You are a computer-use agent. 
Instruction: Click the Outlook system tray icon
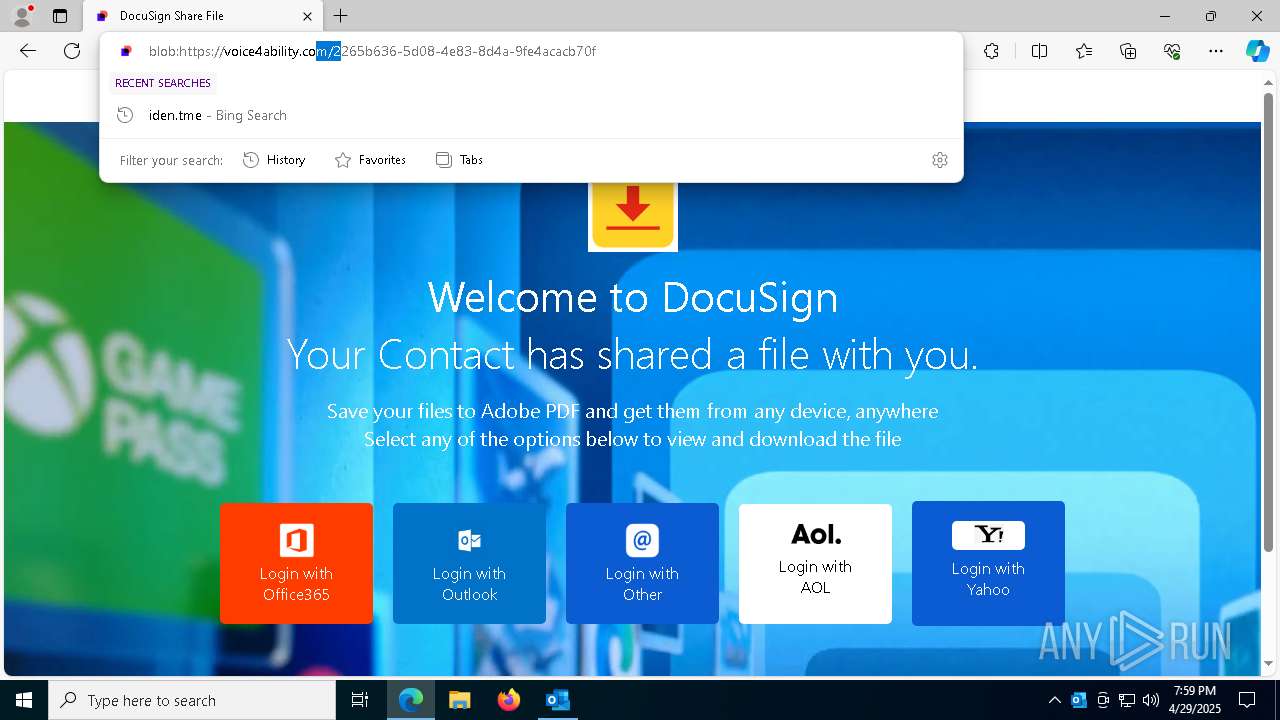click(1079, 700)
